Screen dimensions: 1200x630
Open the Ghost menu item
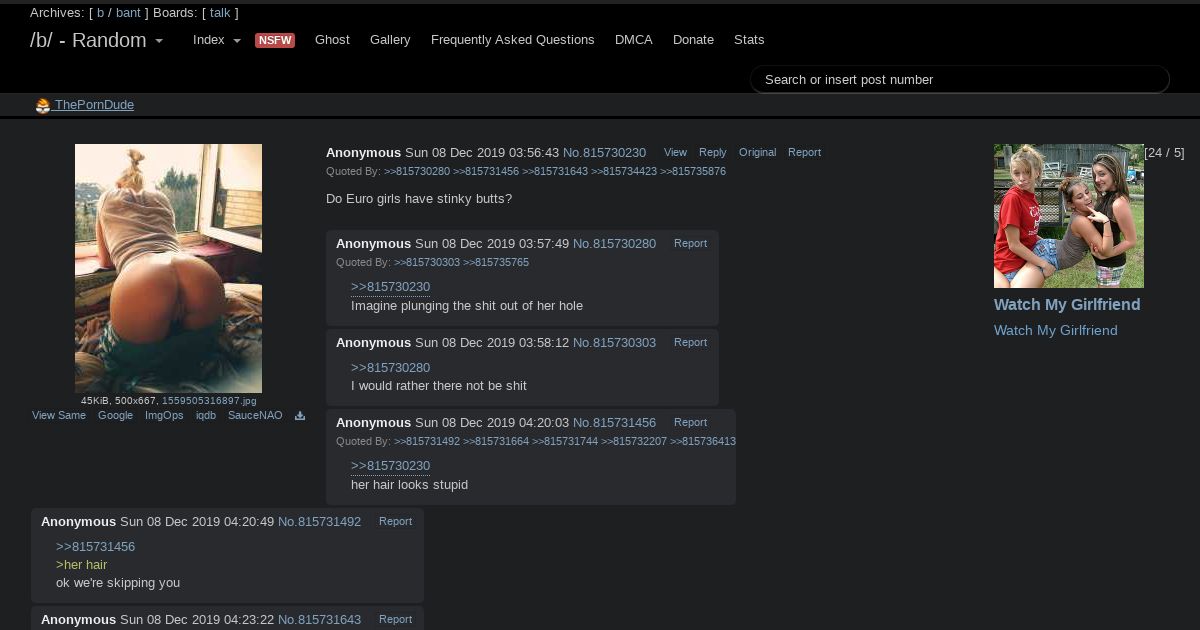(332, 40)
